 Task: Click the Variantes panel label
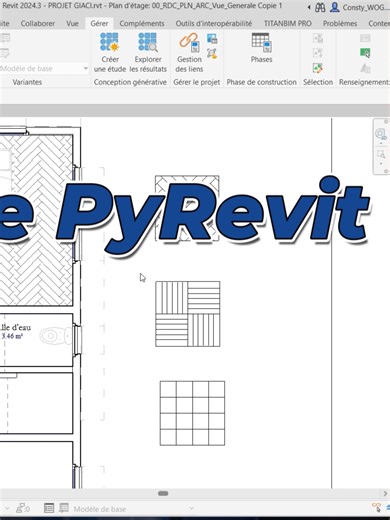coord(27,82)
